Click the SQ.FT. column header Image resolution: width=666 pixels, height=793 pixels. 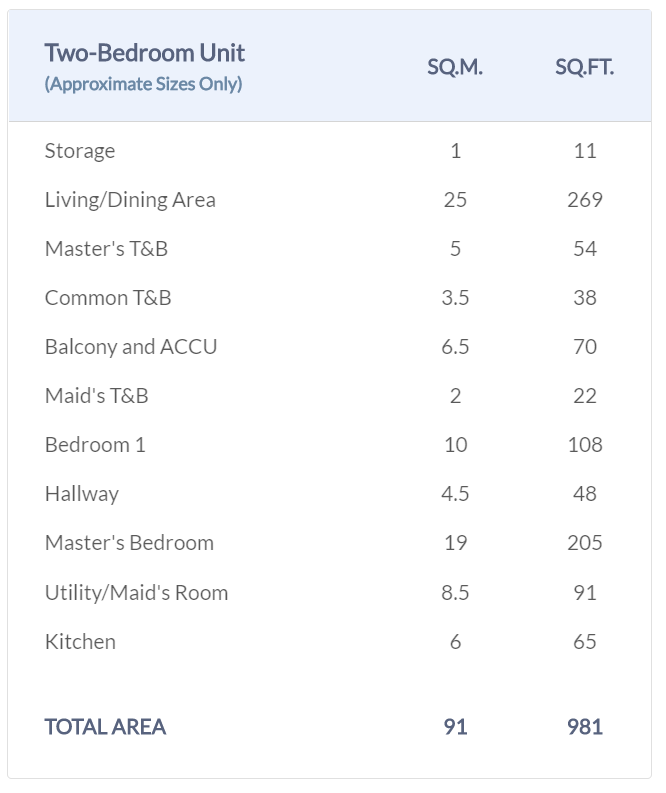[x=585, y=68]
